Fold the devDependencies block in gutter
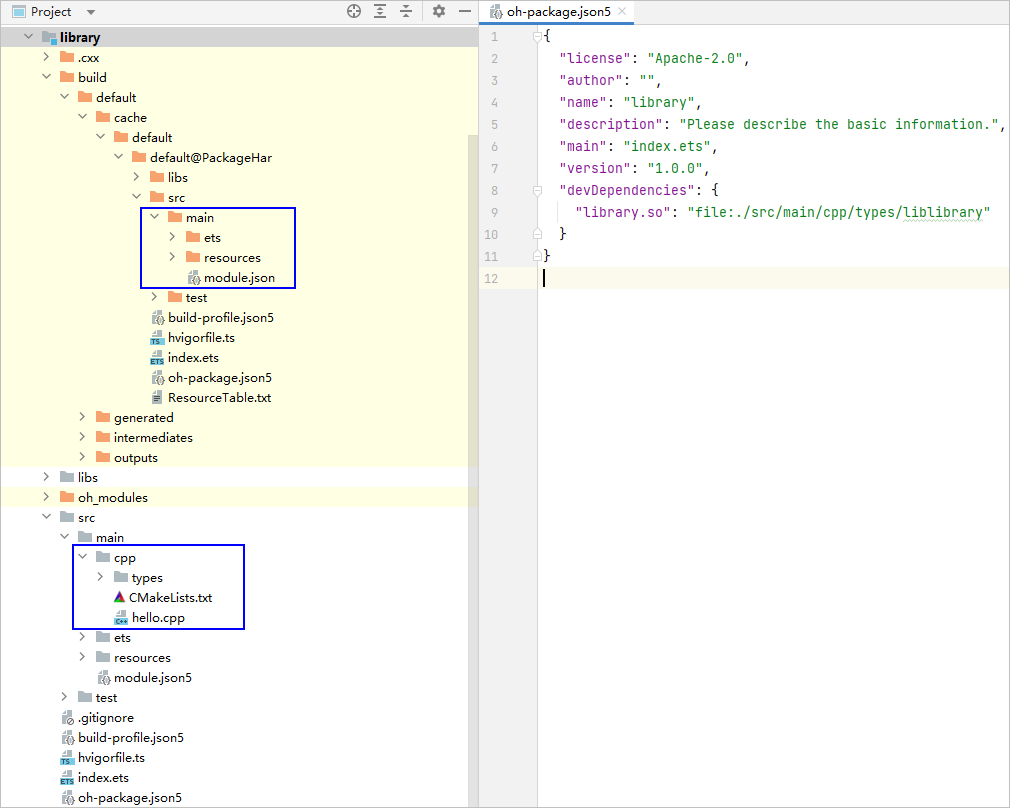Image resolution: width=1010 pixels, height=808 pixels. (537, 190)
